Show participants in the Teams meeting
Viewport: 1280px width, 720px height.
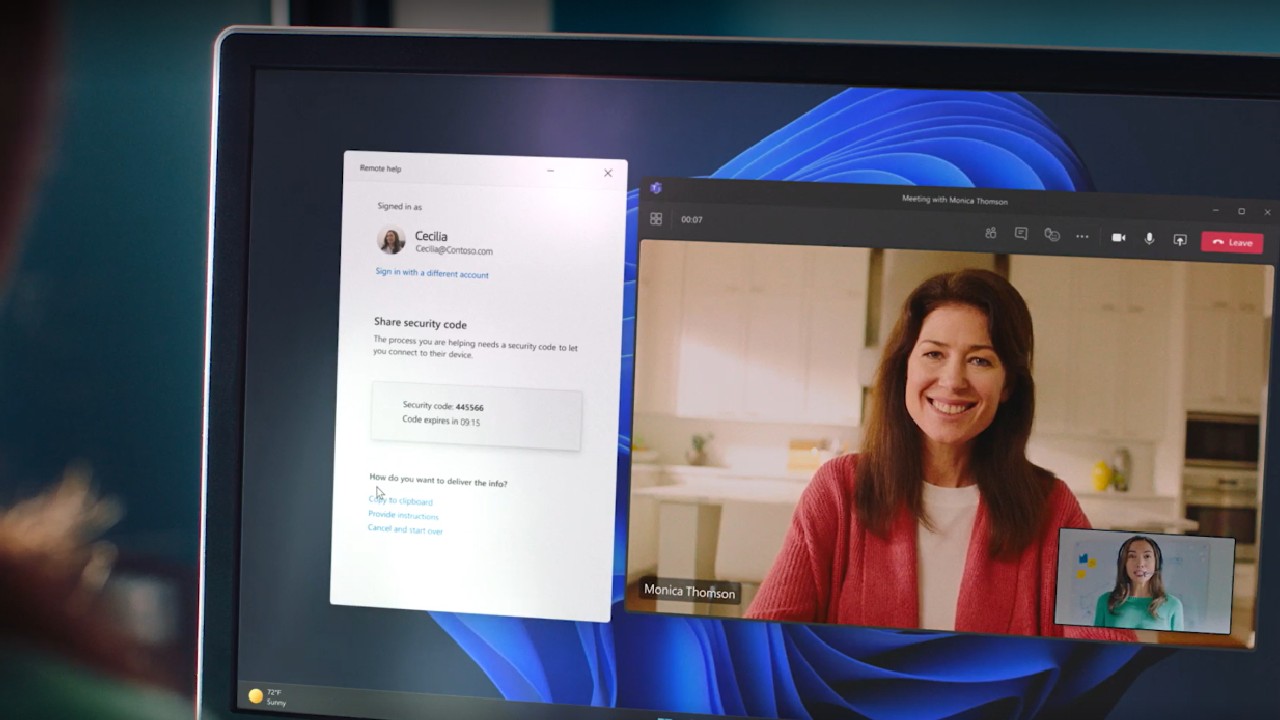click(990, 233)
